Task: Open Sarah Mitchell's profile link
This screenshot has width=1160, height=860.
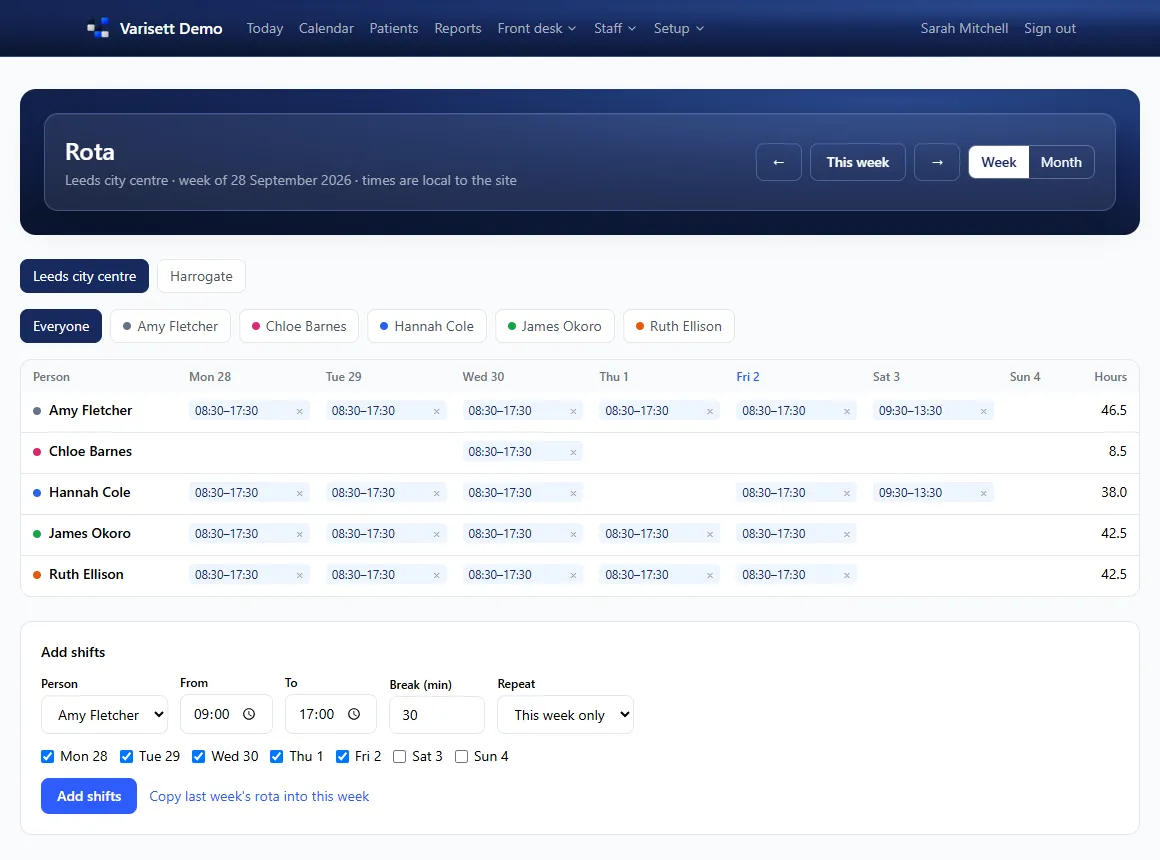Action: point(964,28)
